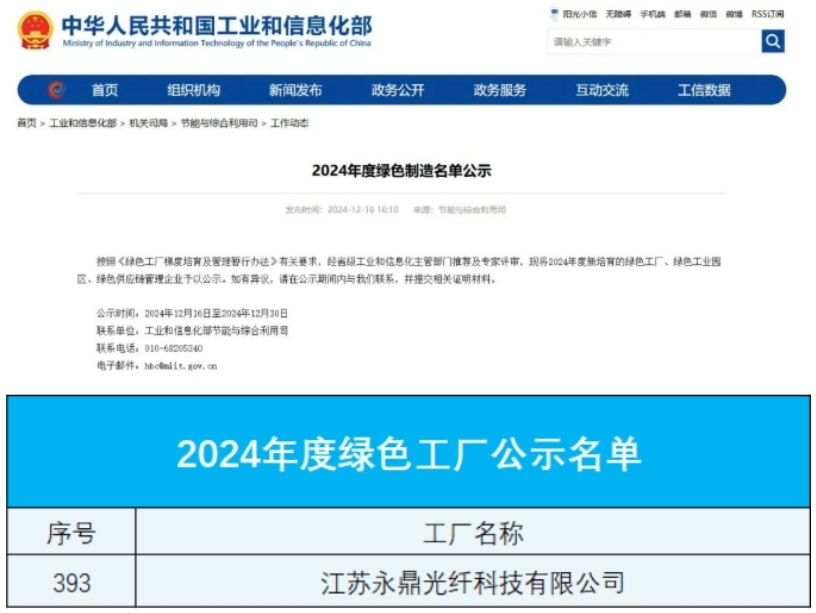The height and width of the screenshot is (613, 816).
Task: Click the cell 江苏永鼎光纤科技有限公司
Action: (x=473, y=582)
